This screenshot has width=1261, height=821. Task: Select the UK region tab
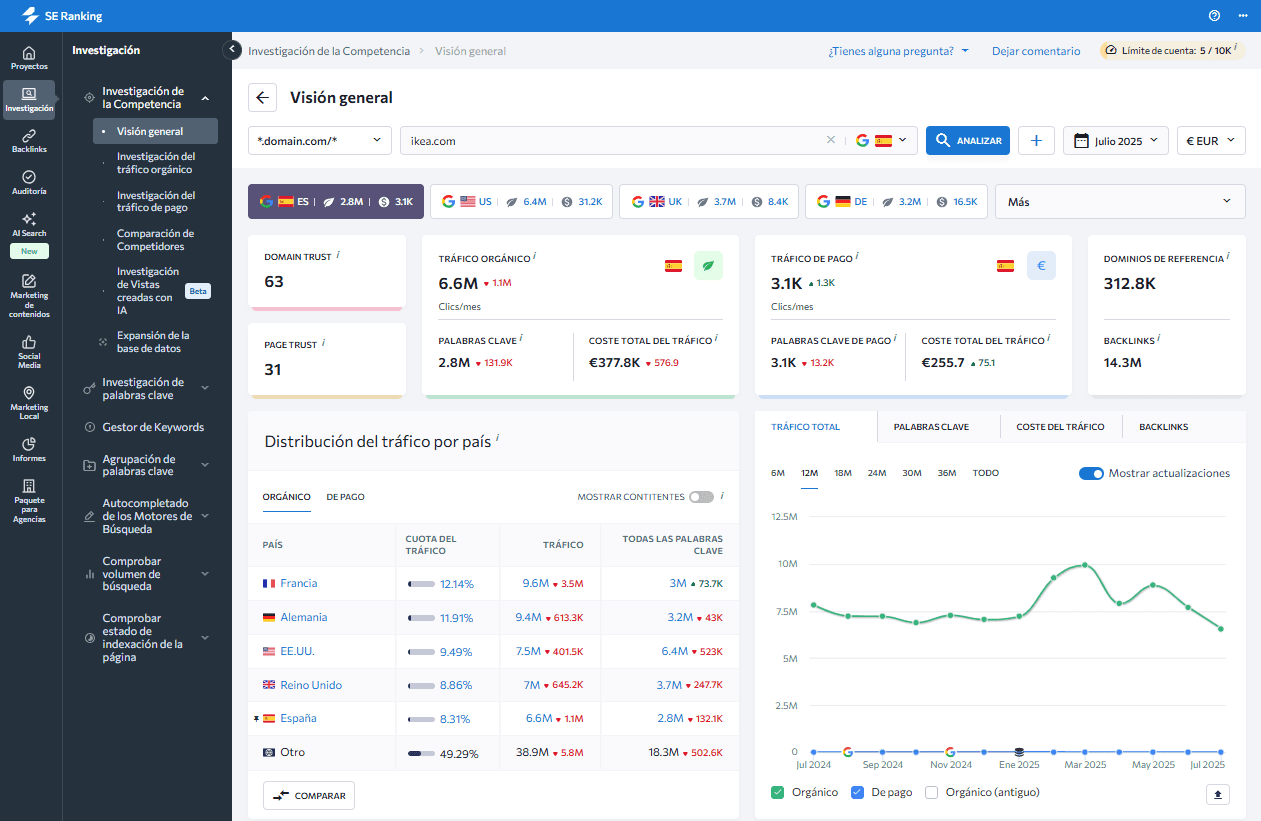point(708,201)
